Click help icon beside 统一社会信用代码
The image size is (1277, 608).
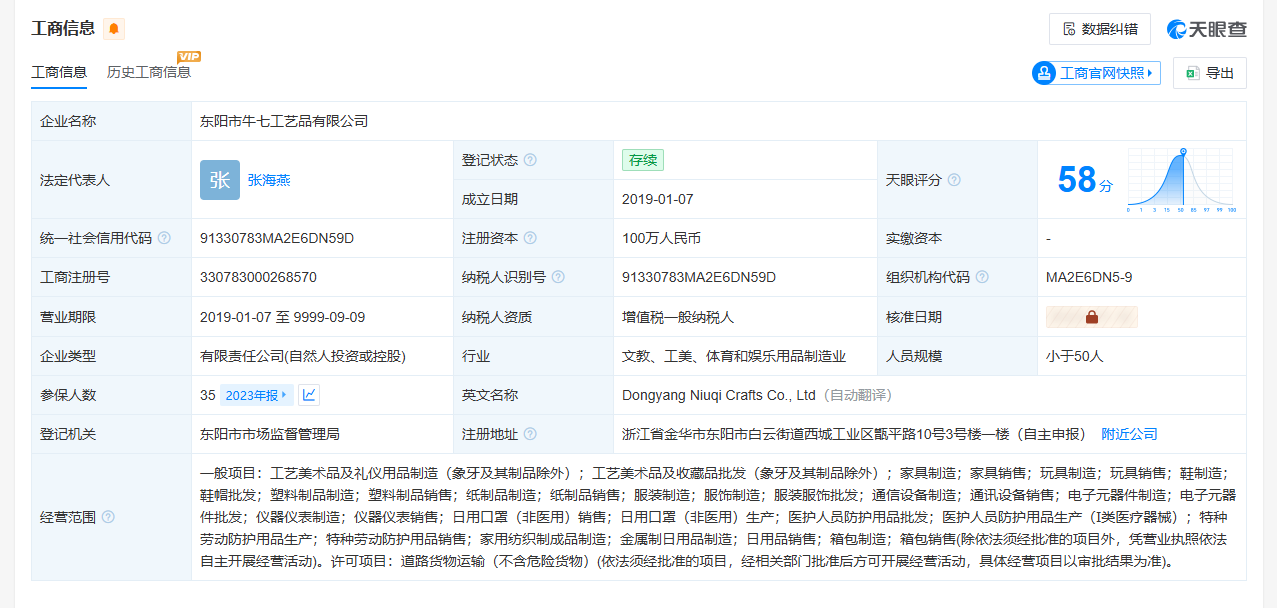164,238
